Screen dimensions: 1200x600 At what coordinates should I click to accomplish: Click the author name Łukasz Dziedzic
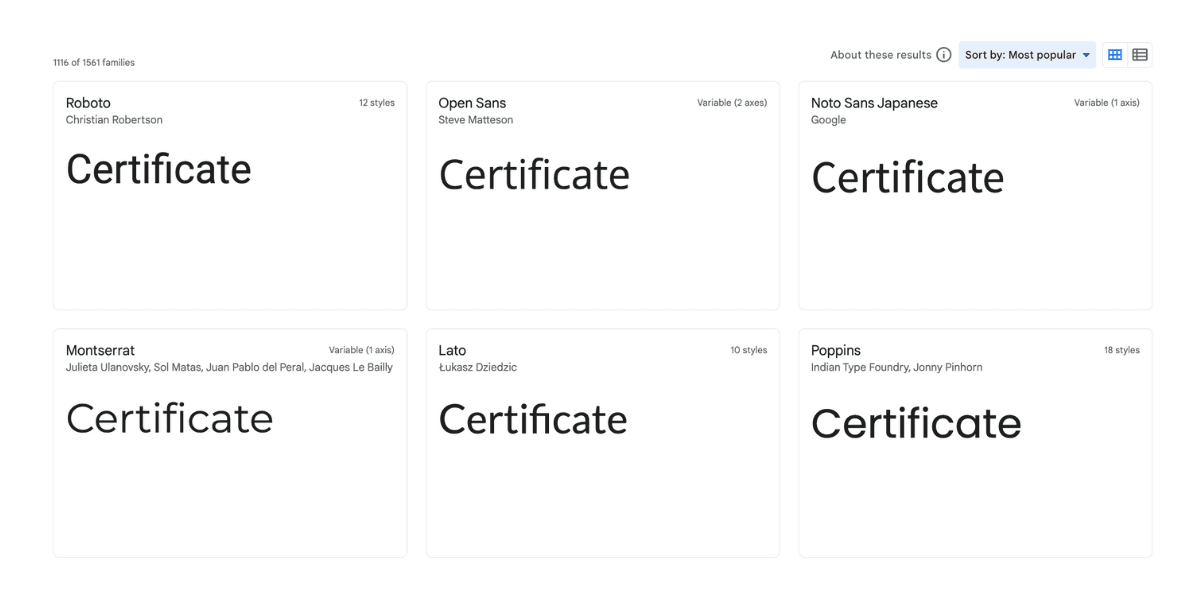pyautogui.click(x=478, y=367)
